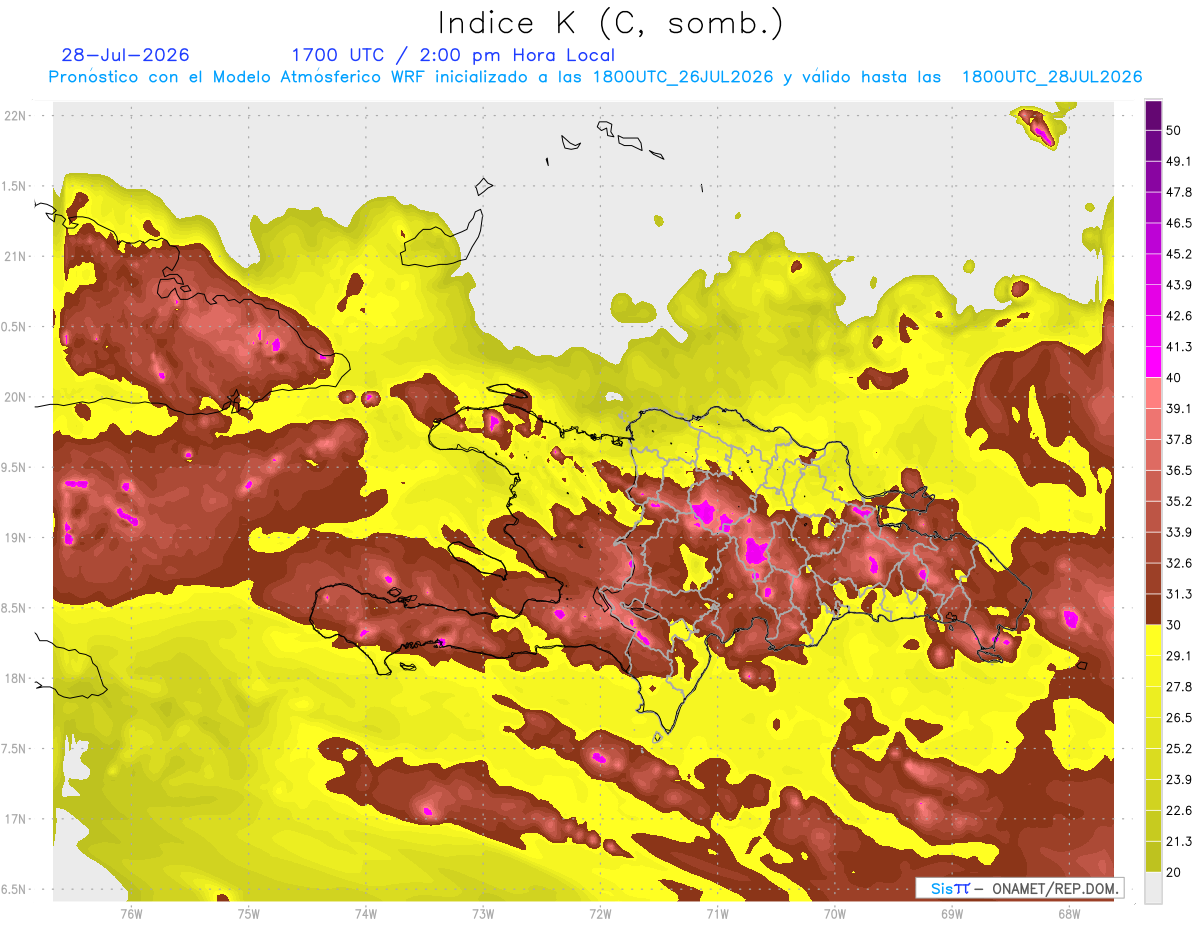1200x927 pixels.
Task: Click the "35.2" color scale value
Action: click(x=1179, y=501)
